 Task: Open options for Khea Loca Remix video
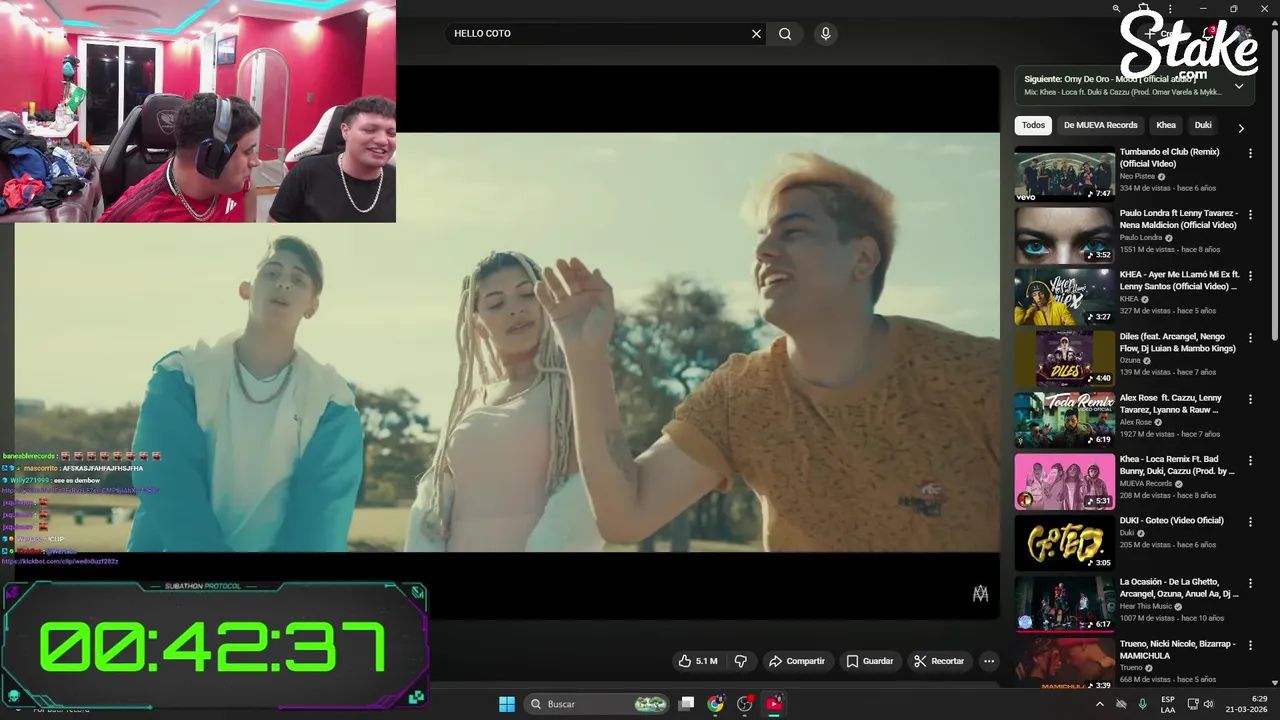click(1250, 460)
